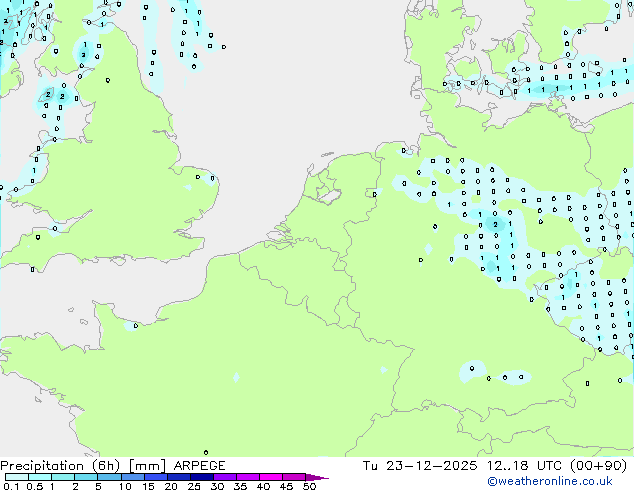Select the 35–40 mm legend color swatch
Viewport: 634px width, 490px height.
pos(247,477)
